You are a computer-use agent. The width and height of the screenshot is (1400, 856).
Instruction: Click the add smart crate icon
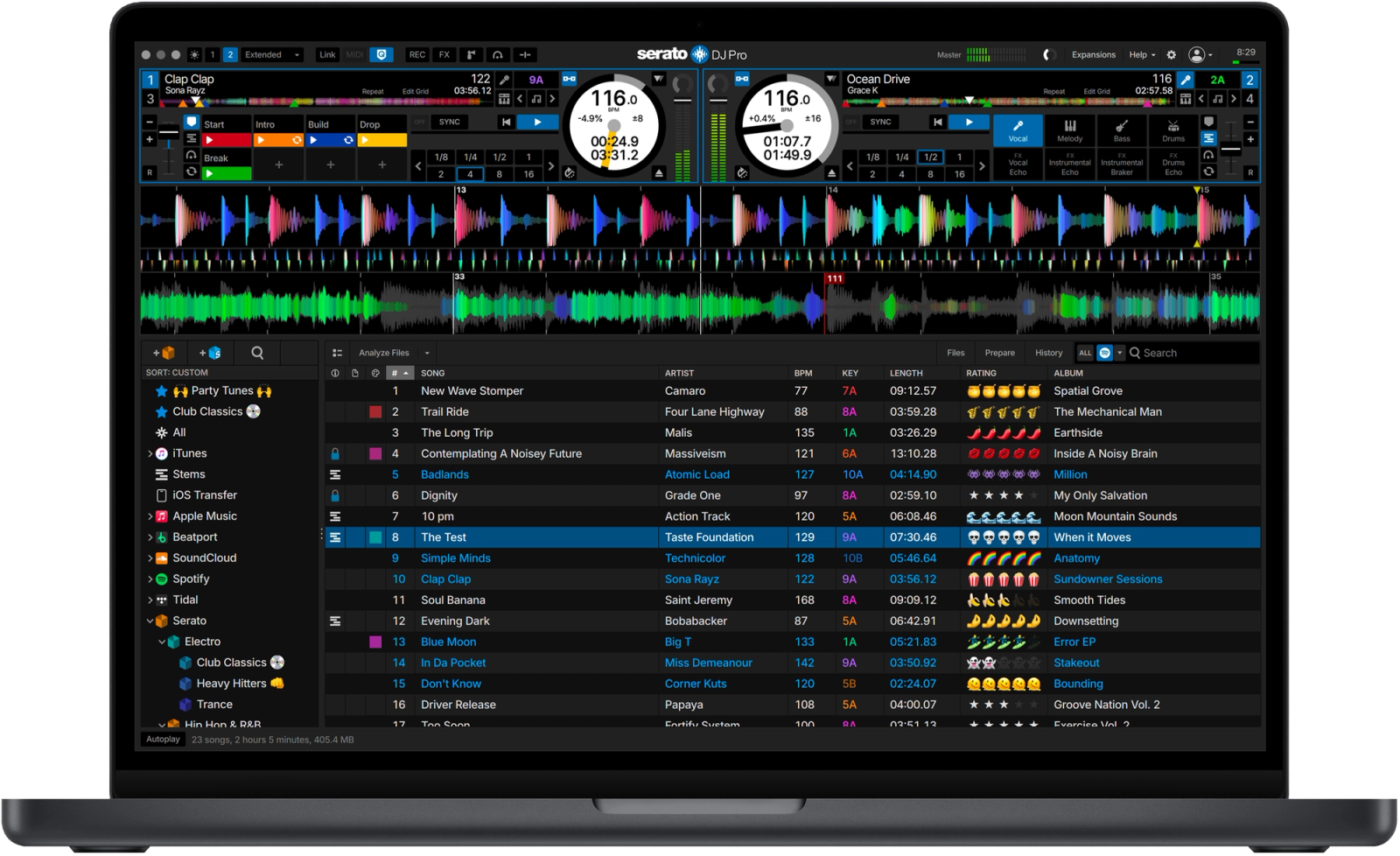[210, 353]
